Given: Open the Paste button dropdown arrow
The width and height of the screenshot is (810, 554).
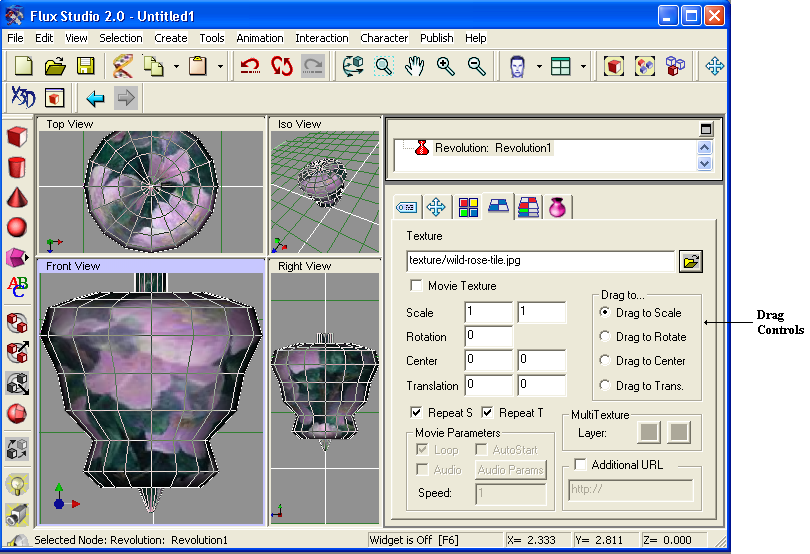Looking at the screenshot, I should tap(220, 66).
